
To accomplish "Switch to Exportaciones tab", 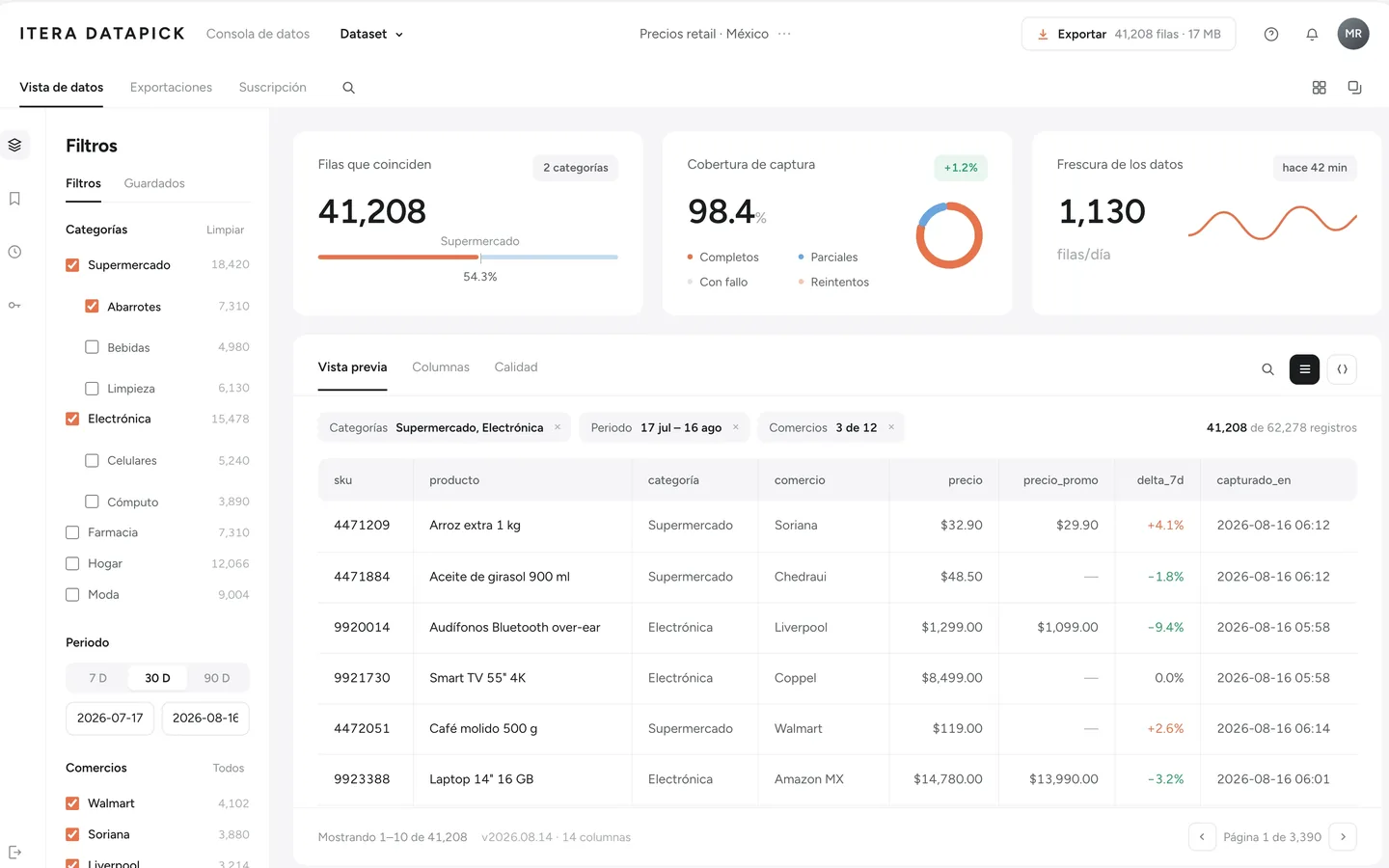I will (x=171, y=88).
